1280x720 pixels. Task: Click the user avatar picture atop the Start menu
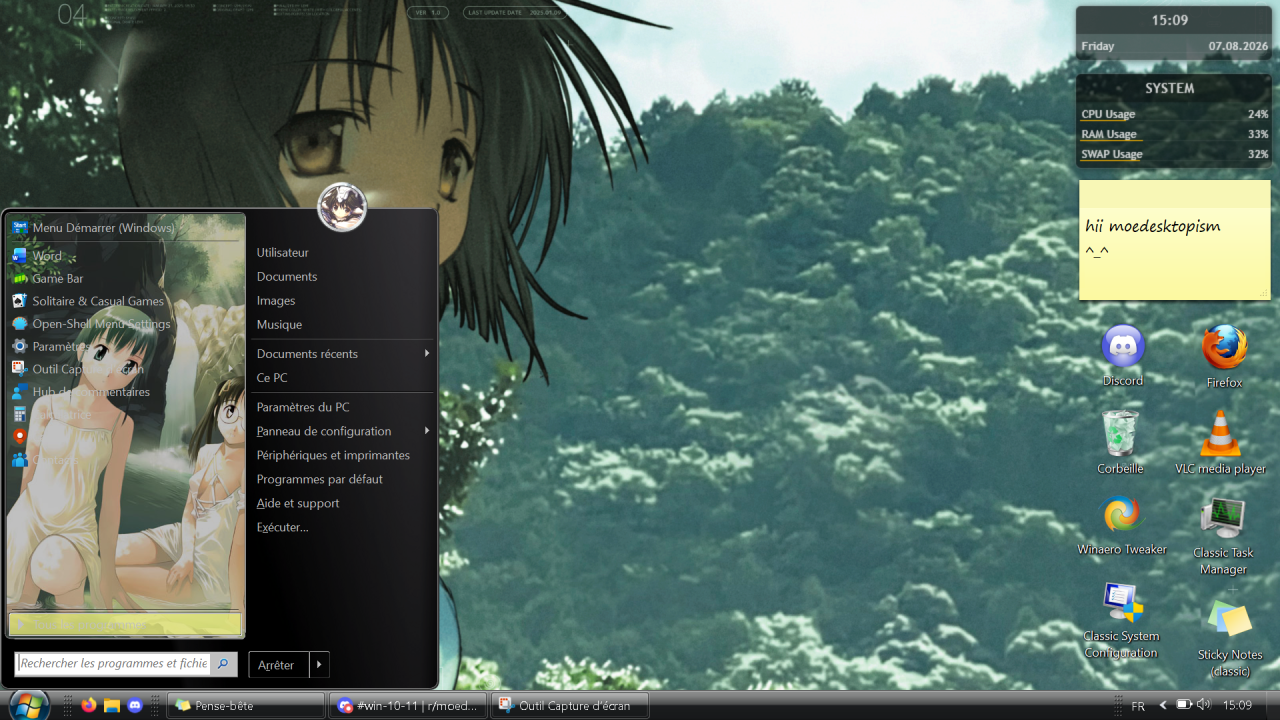pyautogui.click(x=342, y=208)
